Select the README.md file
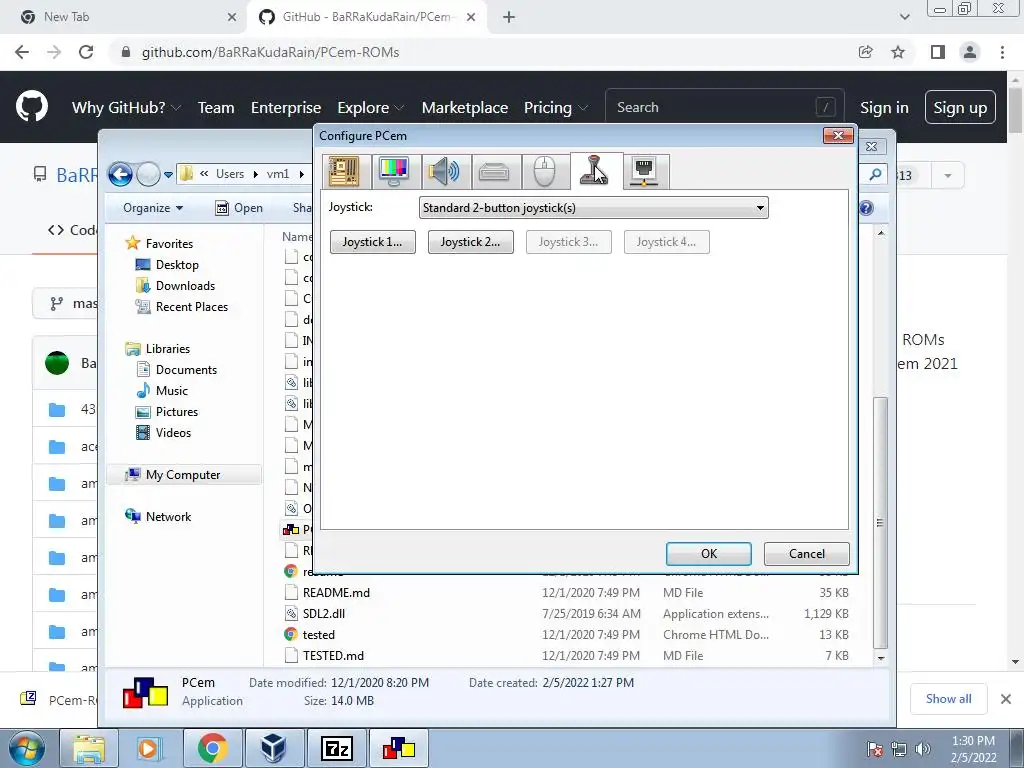 [x=336, y=592]
